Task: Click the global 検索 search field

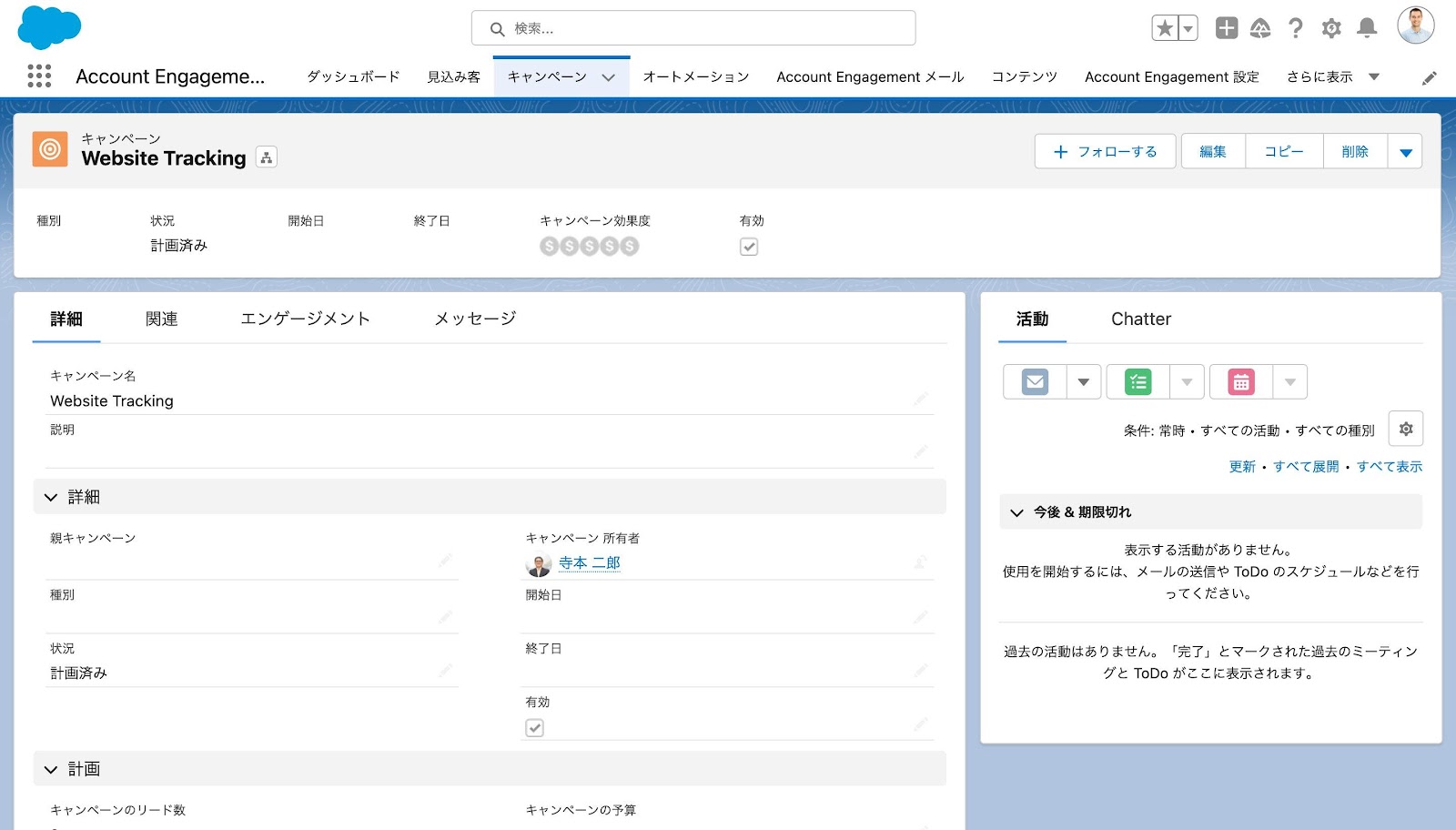Action: 693,28
